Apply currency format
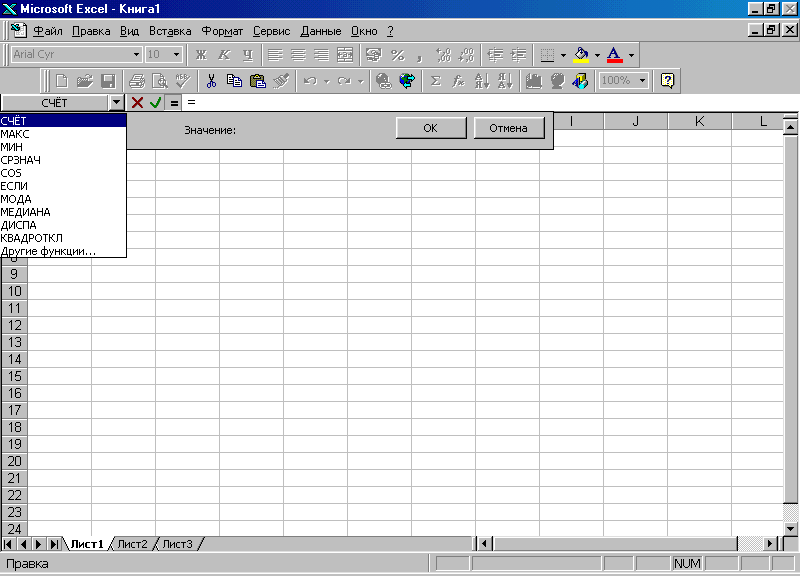The width and height of the screenshot is (800, 576). [x=374, y=55]
